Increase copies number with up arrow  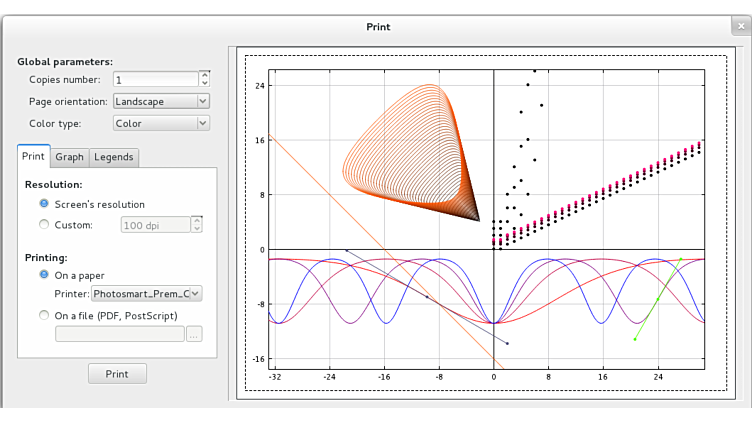tap(204, 74)
